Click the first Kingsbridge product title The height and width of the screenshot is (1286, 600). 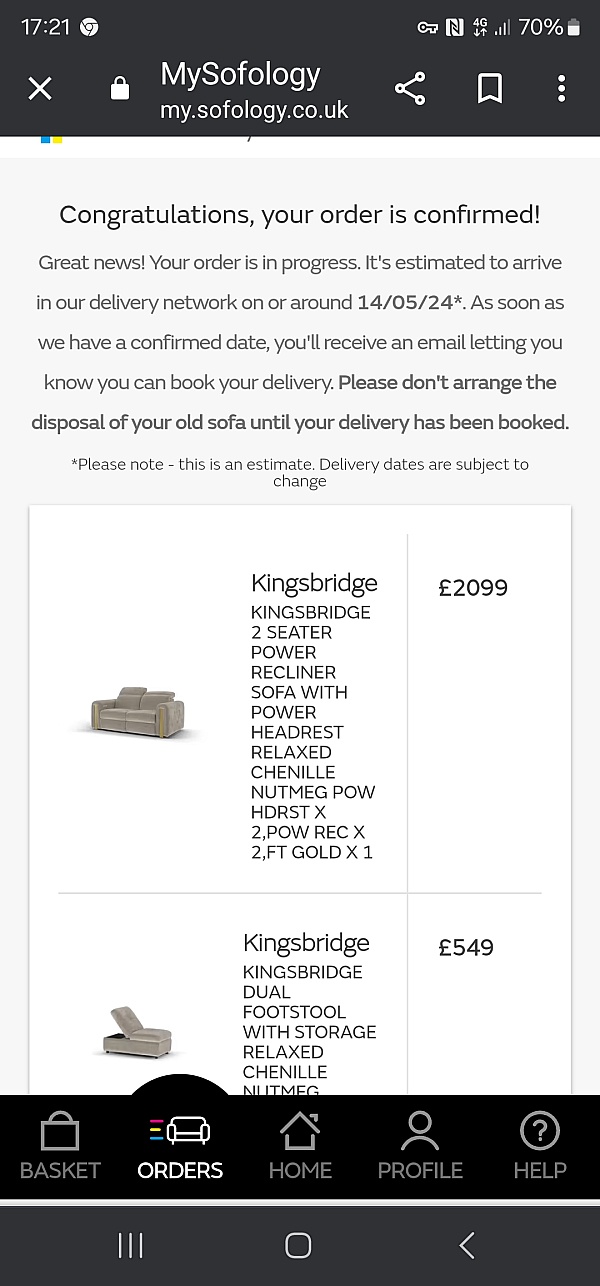click(314, 583)
